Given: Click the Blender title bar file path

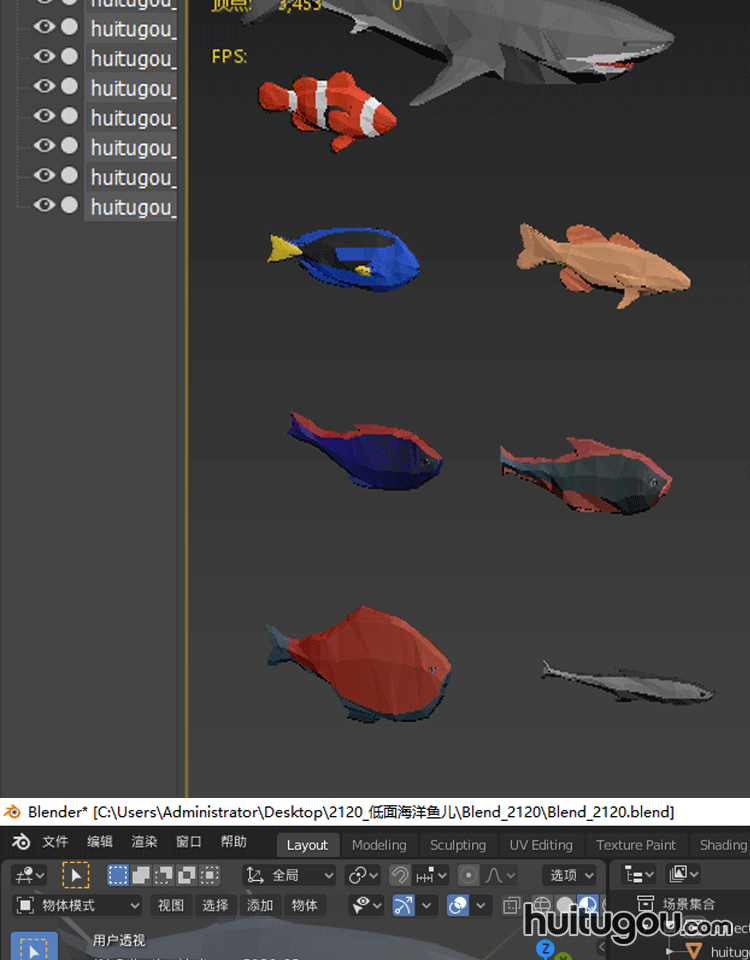Looking at the screenshot, I should tap(384, 812).
